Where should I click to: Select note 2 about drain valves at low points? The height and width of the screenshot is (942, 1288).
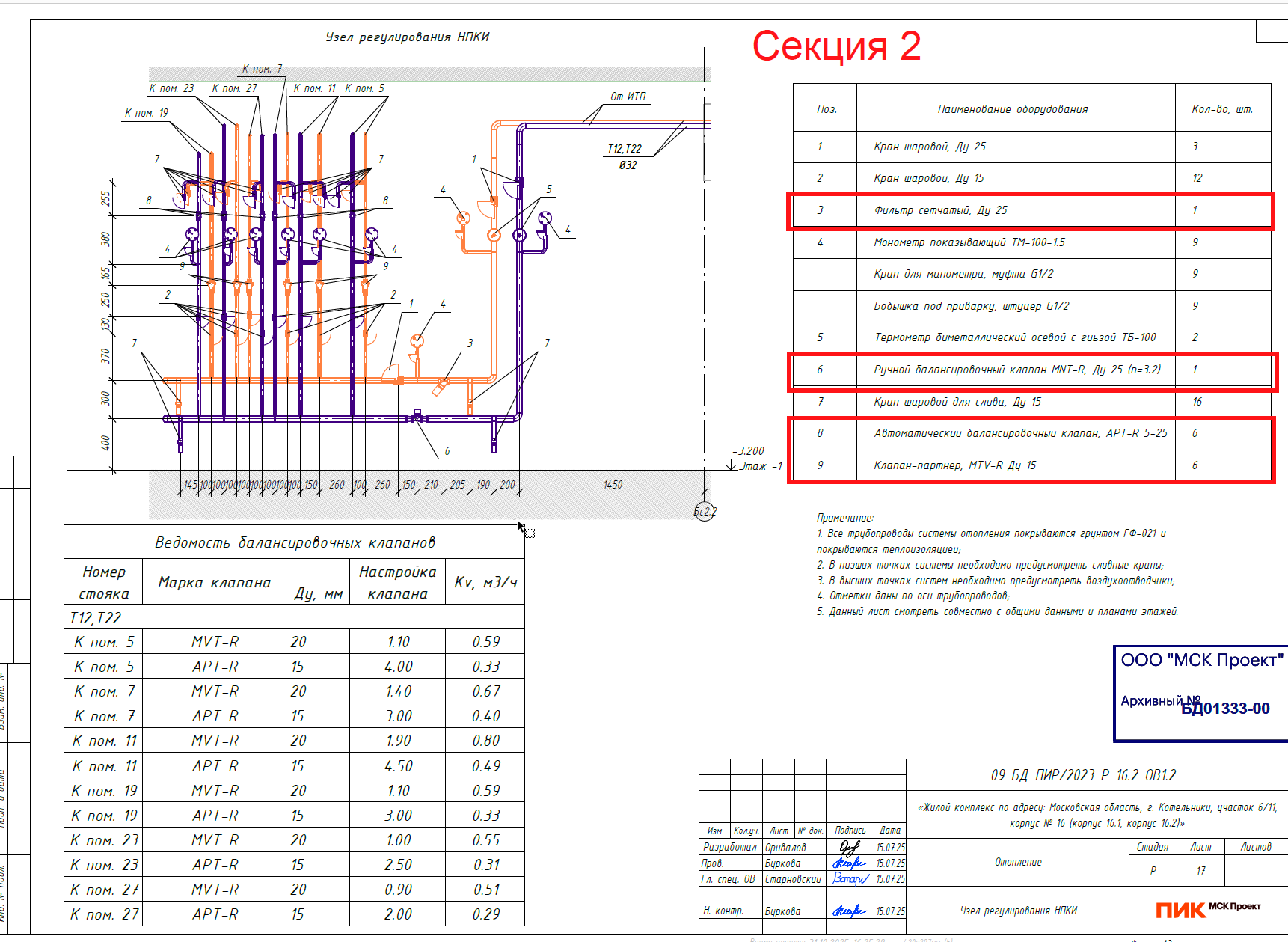[990, 565]
